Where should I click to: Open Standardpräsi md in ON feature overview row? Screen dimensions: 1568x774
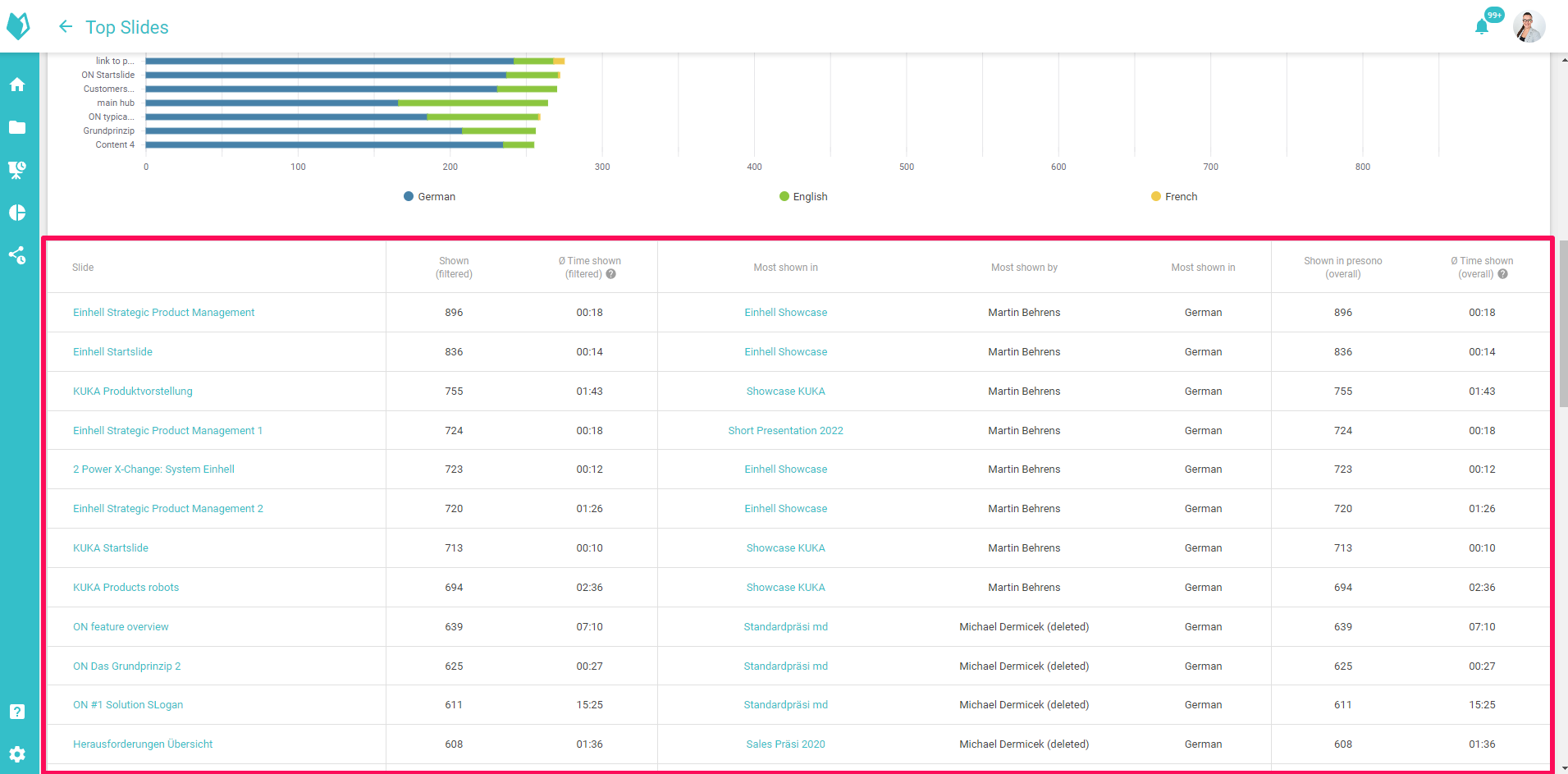(x=785, y=627)
